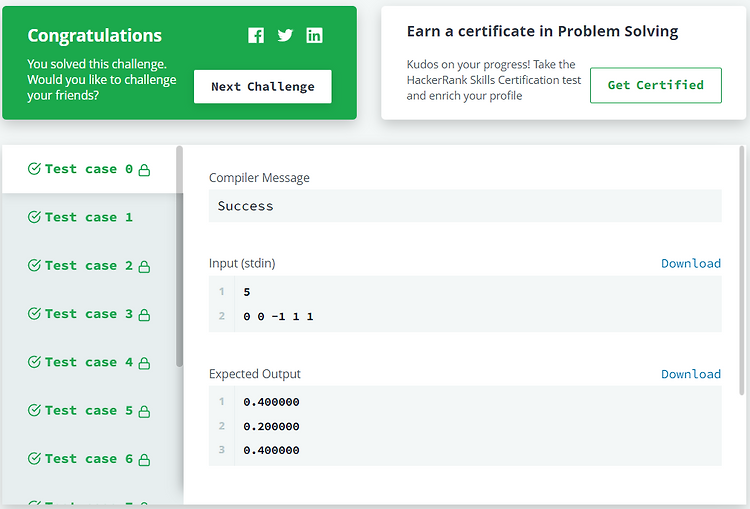The image size is (750, 509).
Task: Click lock icon beside Test case 6
Action: coord(144,460)
